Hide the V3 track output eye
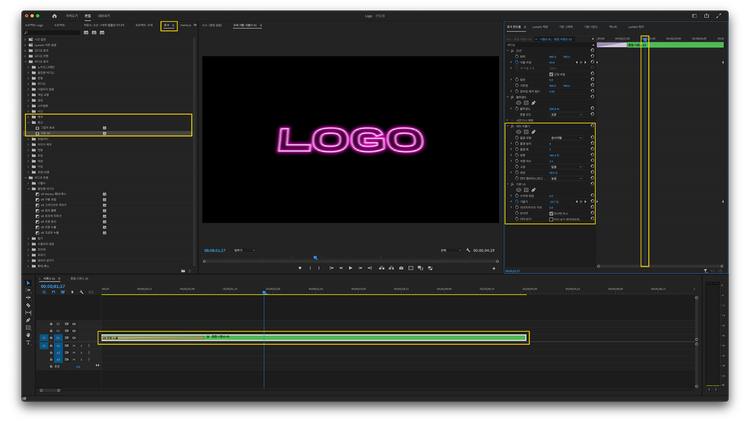750x422 pixels. coord(74,324)
